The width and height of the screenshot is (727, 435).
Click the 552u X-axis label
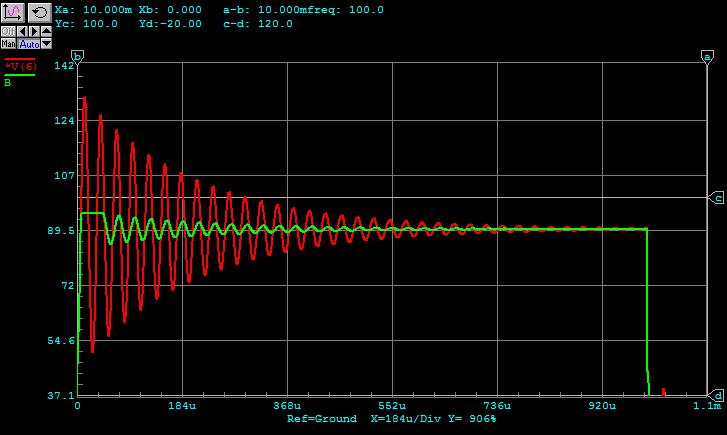(392, 406)
